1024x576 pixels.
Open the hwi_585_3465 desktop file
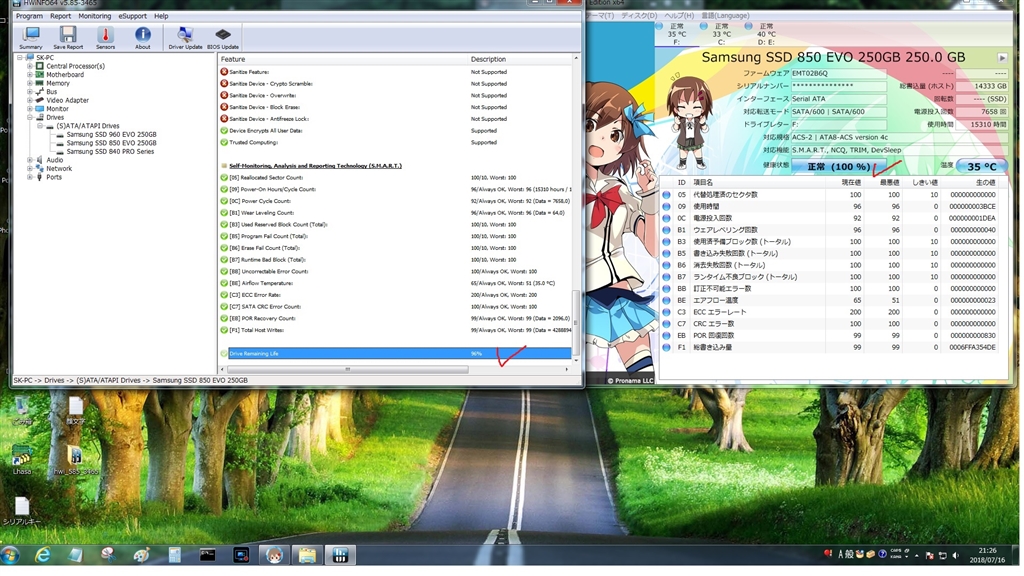(x=76, y=460)
